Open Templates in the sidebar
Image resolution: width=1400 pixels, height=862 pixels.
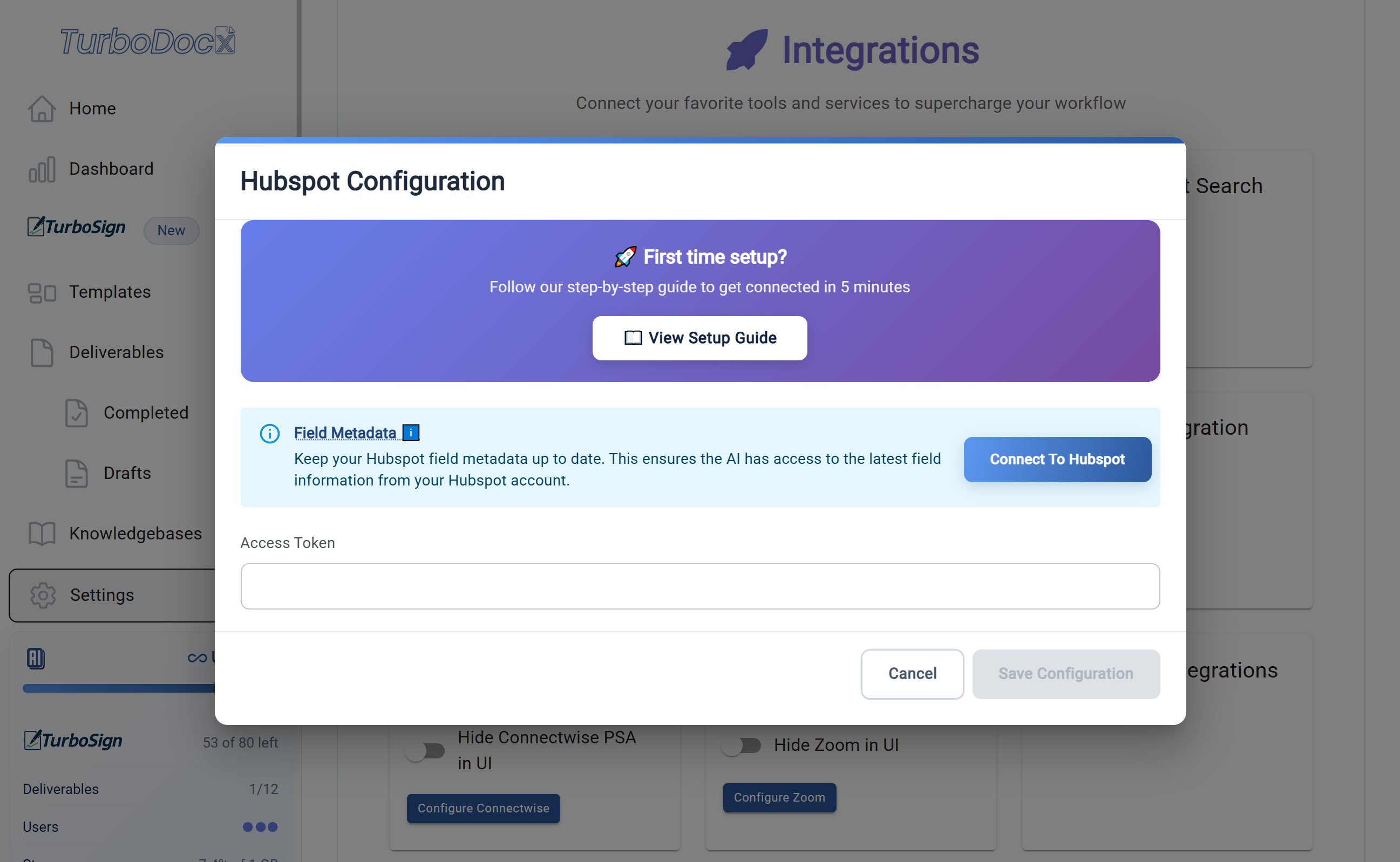click(110, 292)
